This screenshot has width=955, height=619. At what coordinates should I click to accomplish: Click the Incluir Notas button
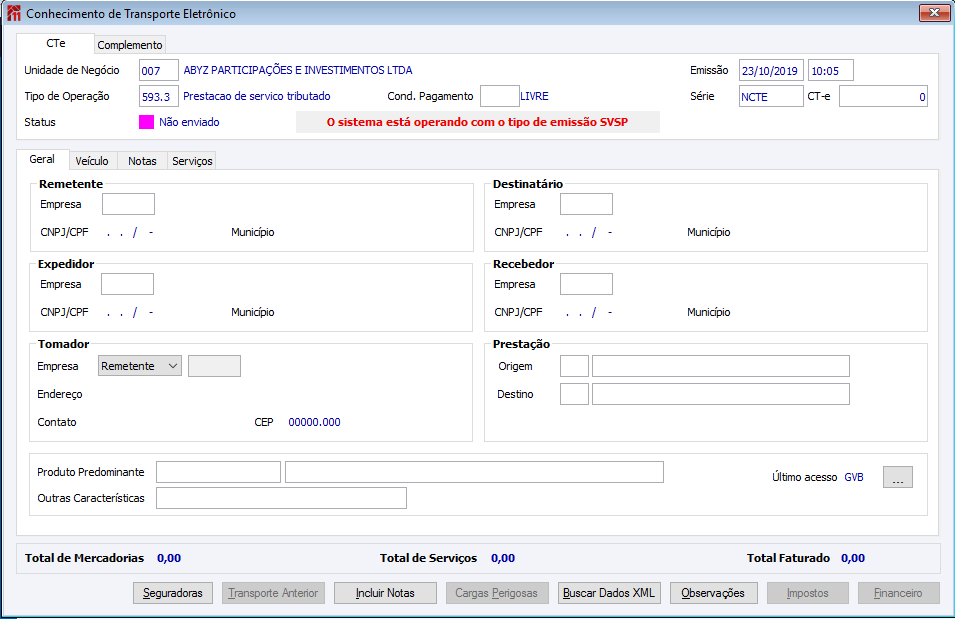[385, 593]
